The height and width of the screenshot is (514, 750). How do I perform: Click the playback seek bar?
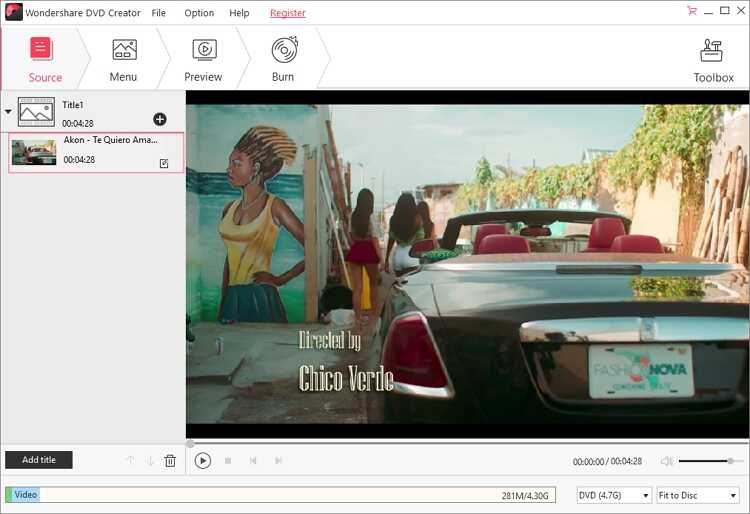(467, 443)
